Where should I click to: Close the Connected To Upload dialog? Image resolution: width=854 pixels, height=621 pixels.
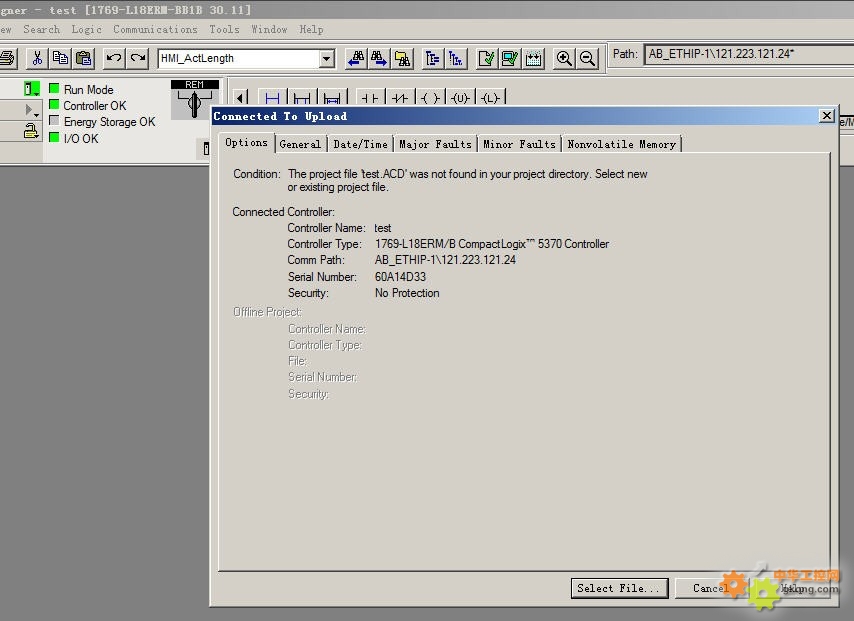(827, 115)
